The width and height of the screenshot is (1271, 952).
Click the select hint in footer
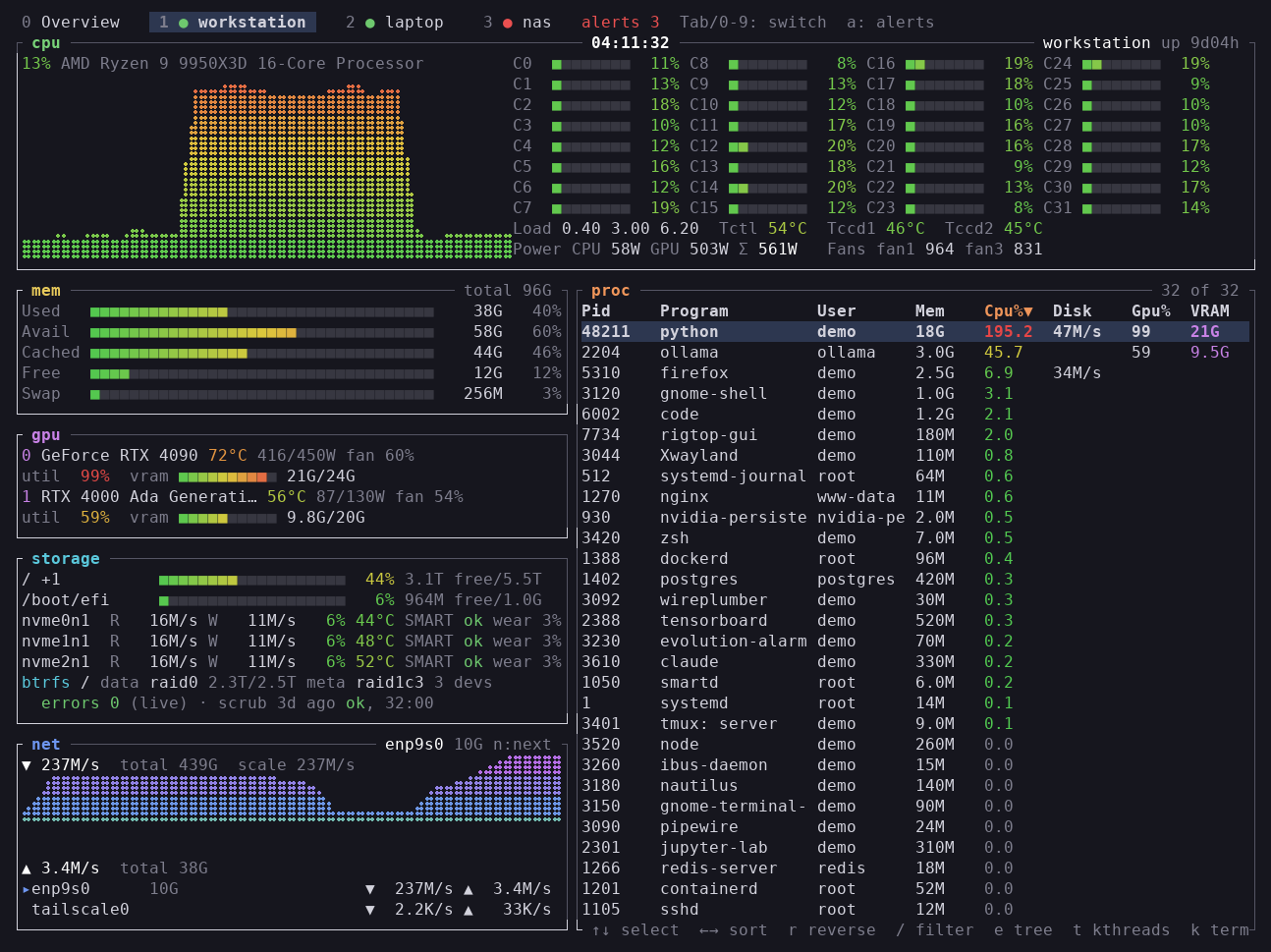pyautogui.click(x=635, y=929)
